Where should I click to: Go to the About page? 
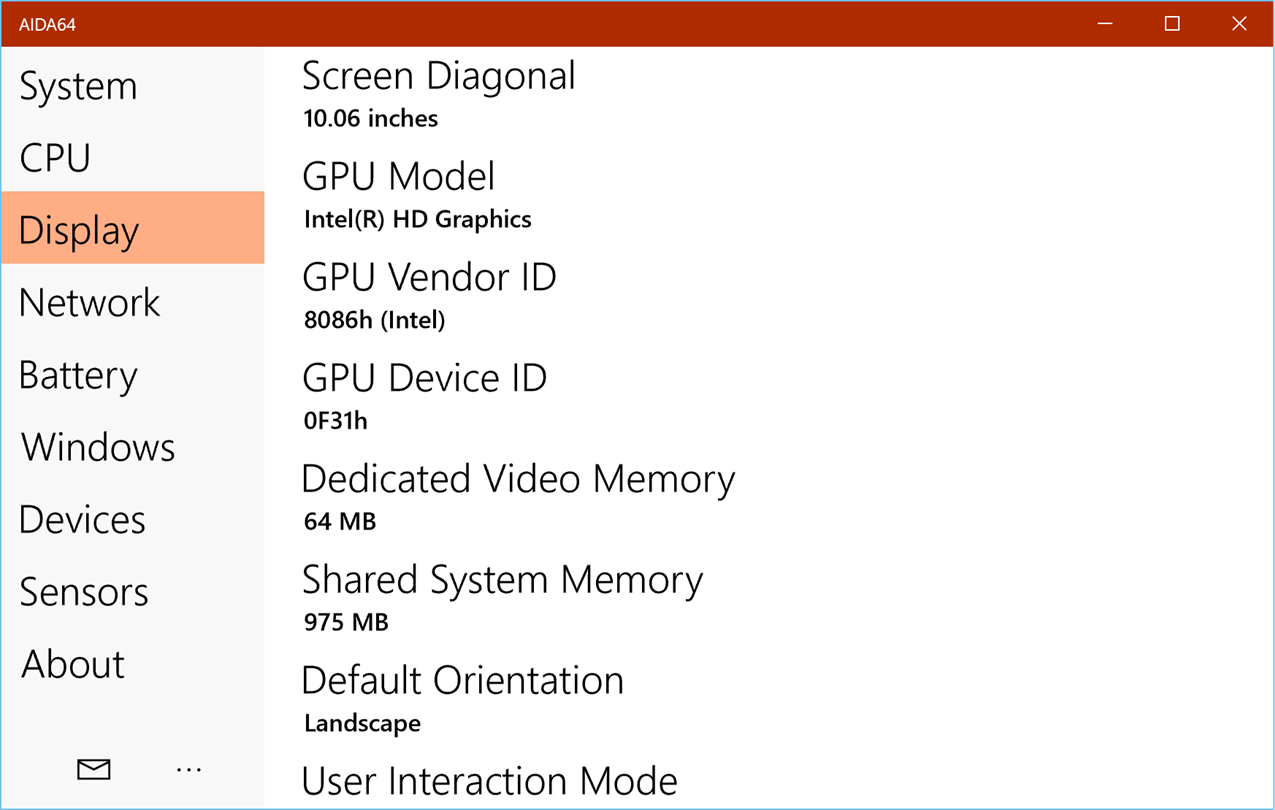click(73, 664)
